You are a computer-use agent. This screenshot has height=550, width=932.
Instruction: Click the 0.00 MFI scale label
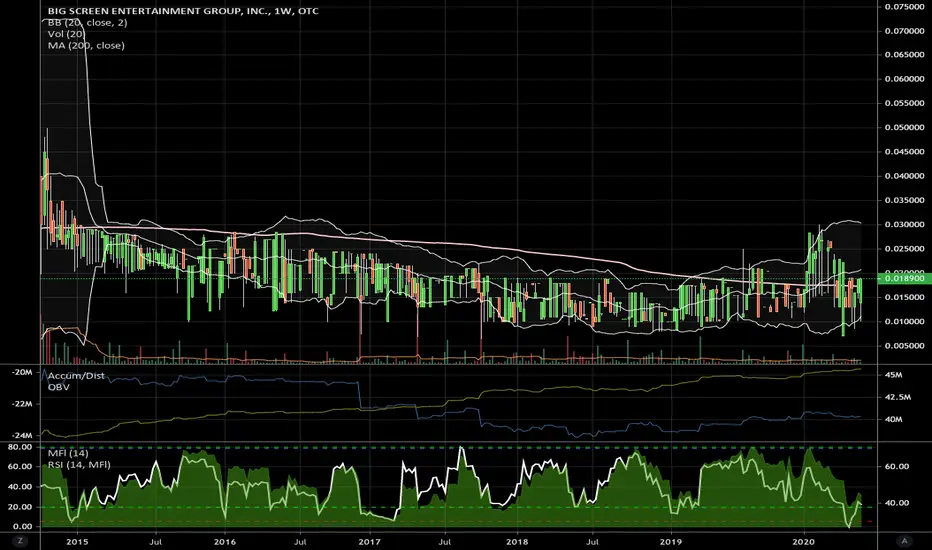22,527
